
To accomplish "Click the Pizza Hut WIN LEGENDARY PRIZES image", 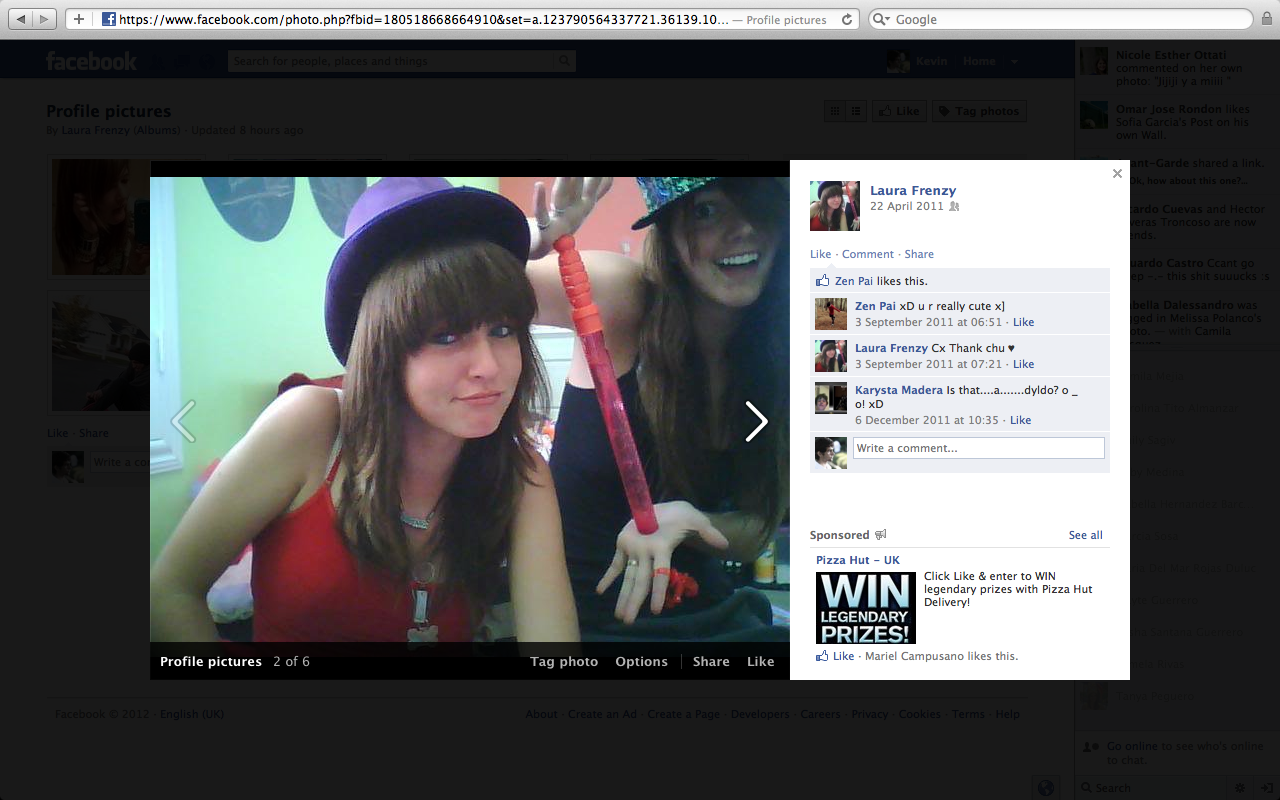I will pos(866,607).
